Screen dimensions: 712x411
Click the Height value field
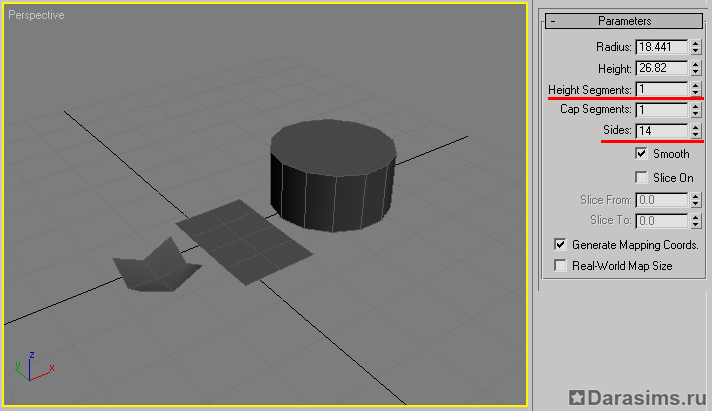click(660, 69)
